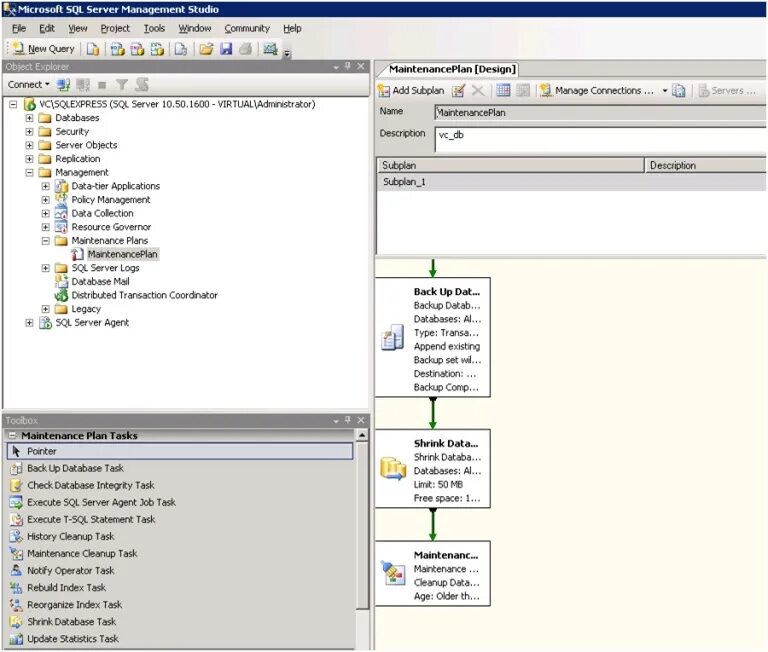Select the Subplan_1 row
This screenshot has height=652, width=768.
[572, 182]
